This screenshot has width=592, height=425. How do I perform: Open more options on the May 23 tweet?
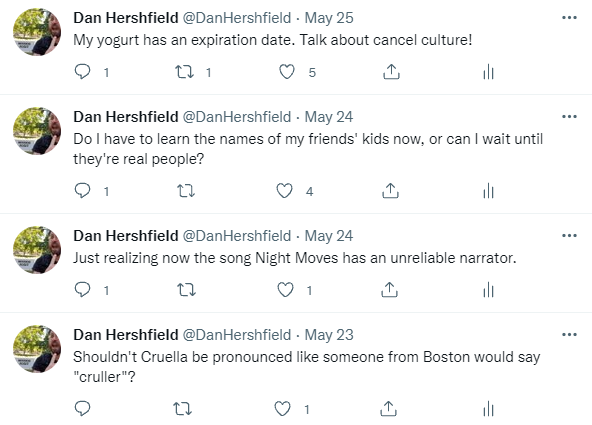(x=569, y=335)
